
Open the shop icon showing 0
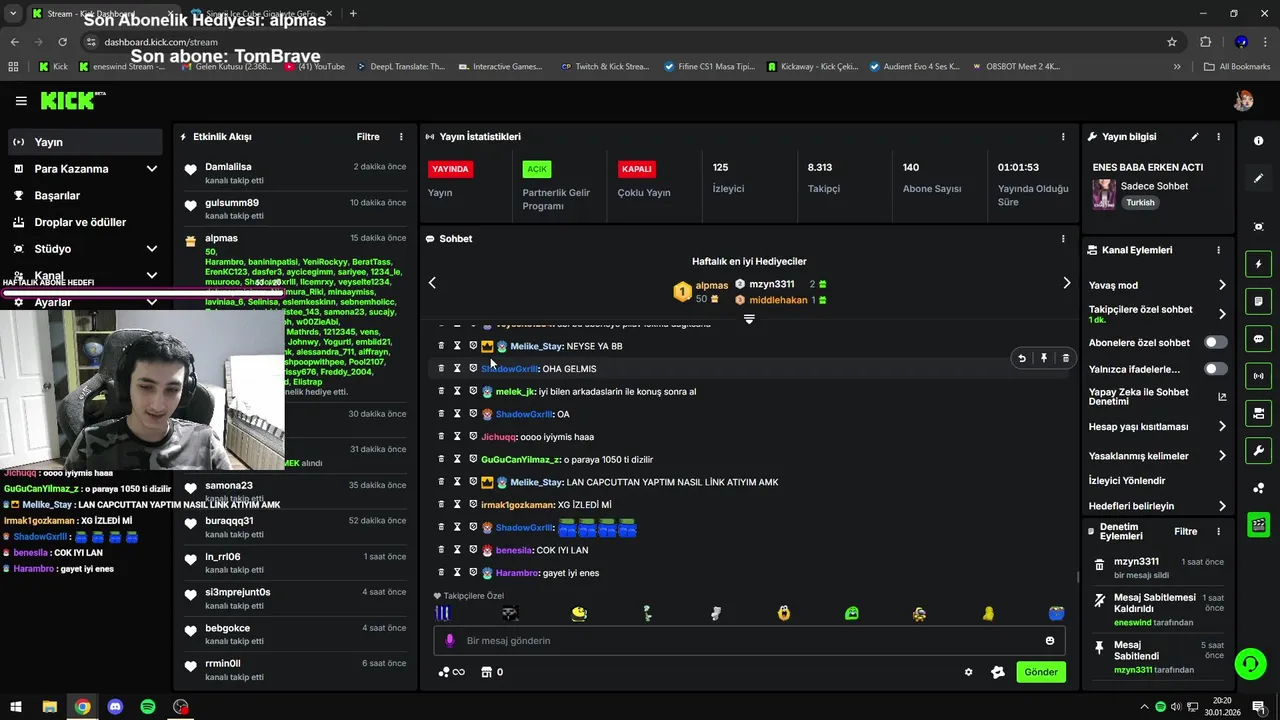pyautogui.click(x=492, y=672)
